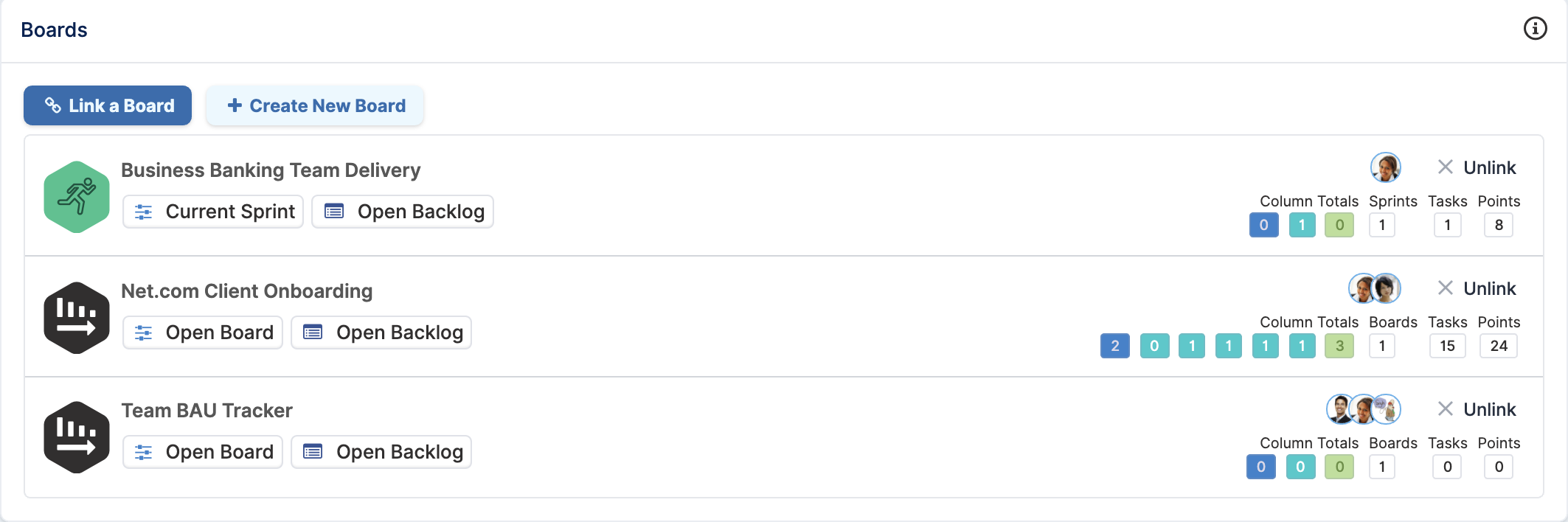
Task: Open Backlog for Team BAU Tracker
Action: pyautogui.click(x=381, y=452)
